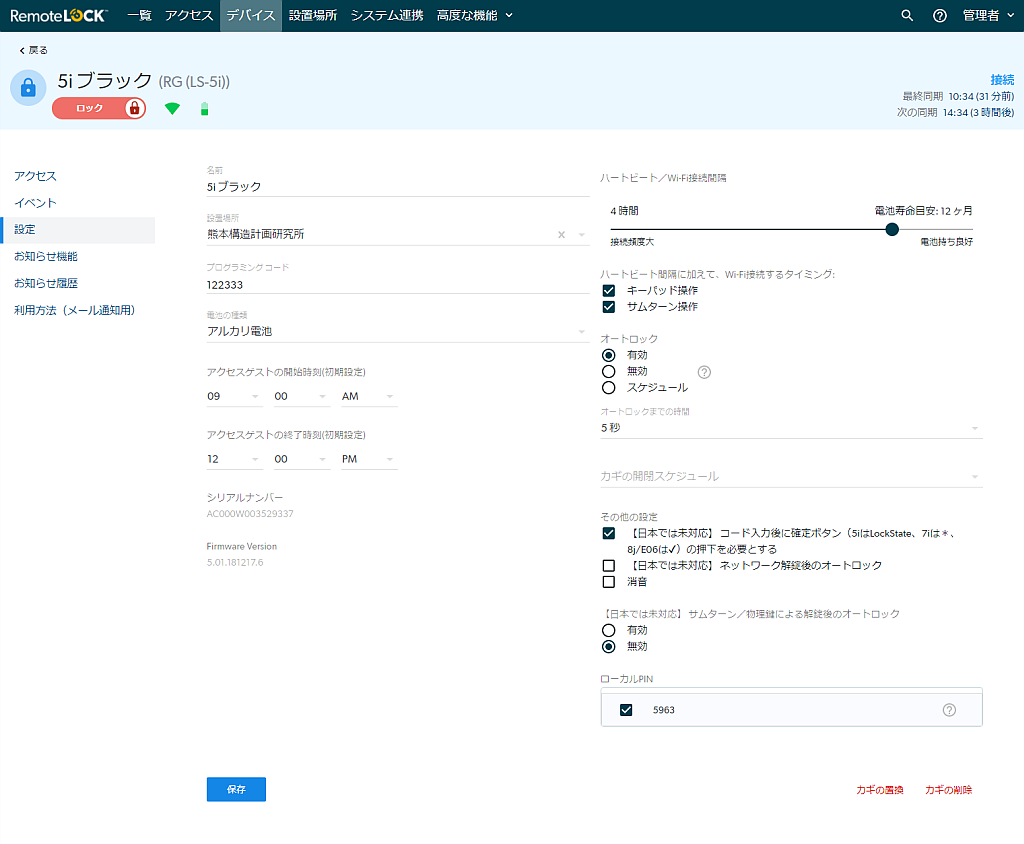Open イベント in left sidebar
This screenshot has height=844, width=1024.
click(x=35, y=203)
